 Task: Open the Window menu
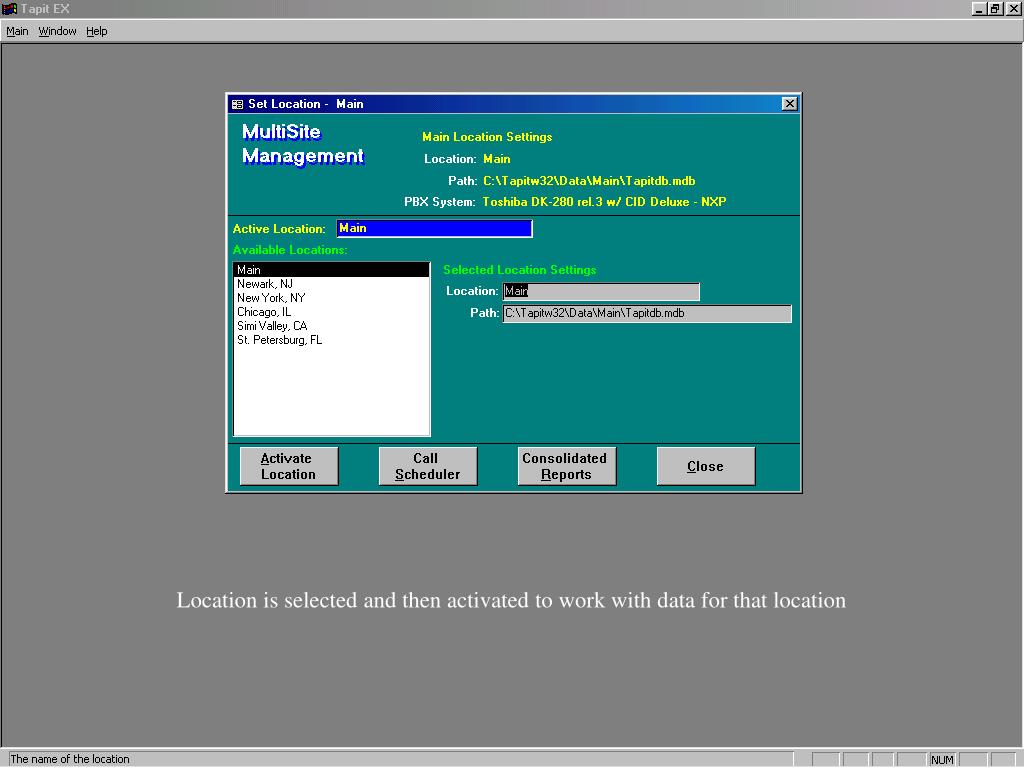[x=57, y=31]
